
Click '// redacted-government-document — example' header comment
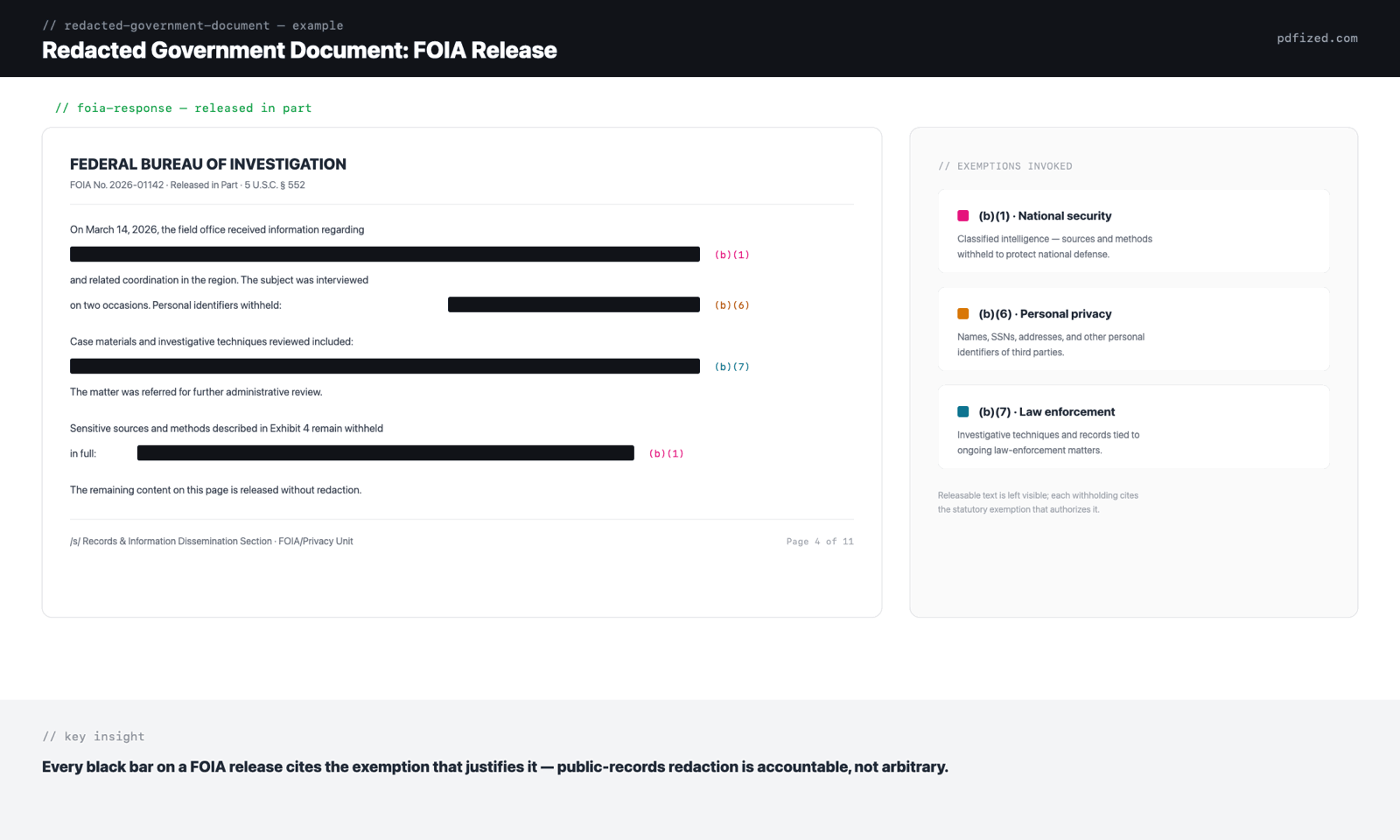point(192,25)
